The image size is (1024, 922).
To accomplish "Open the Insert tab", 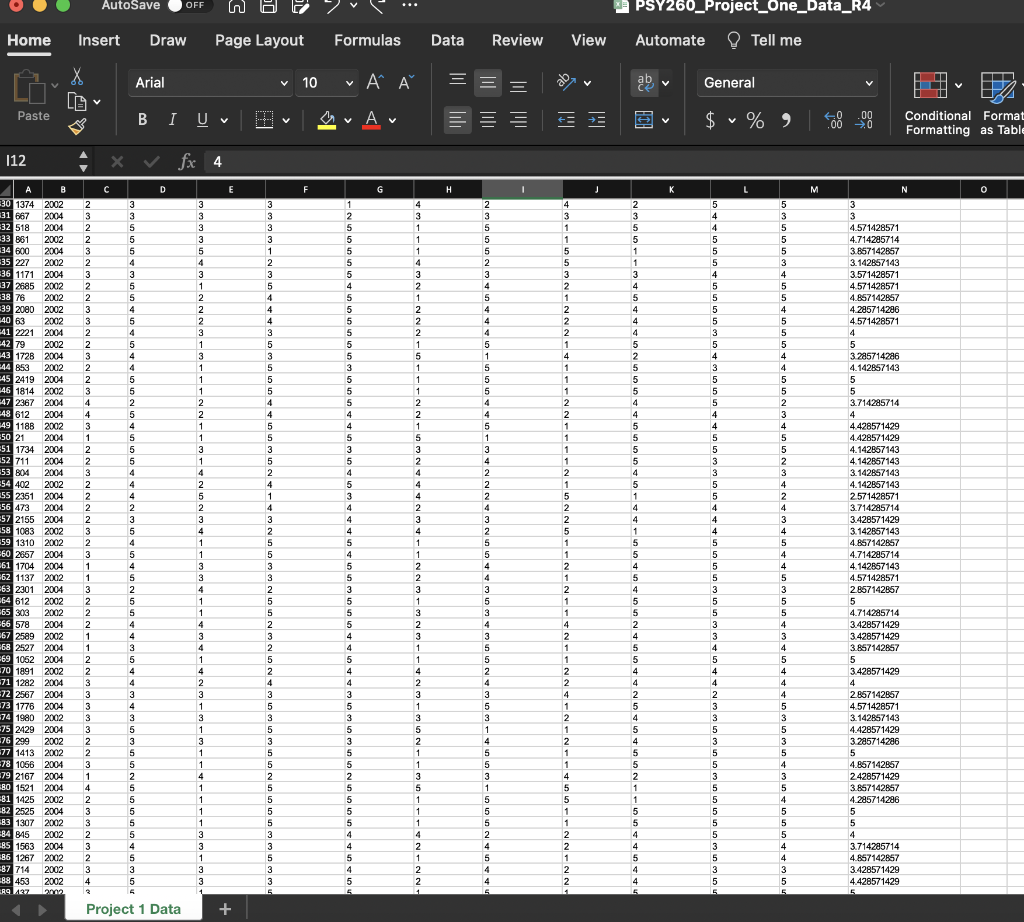I will [99, 40].
